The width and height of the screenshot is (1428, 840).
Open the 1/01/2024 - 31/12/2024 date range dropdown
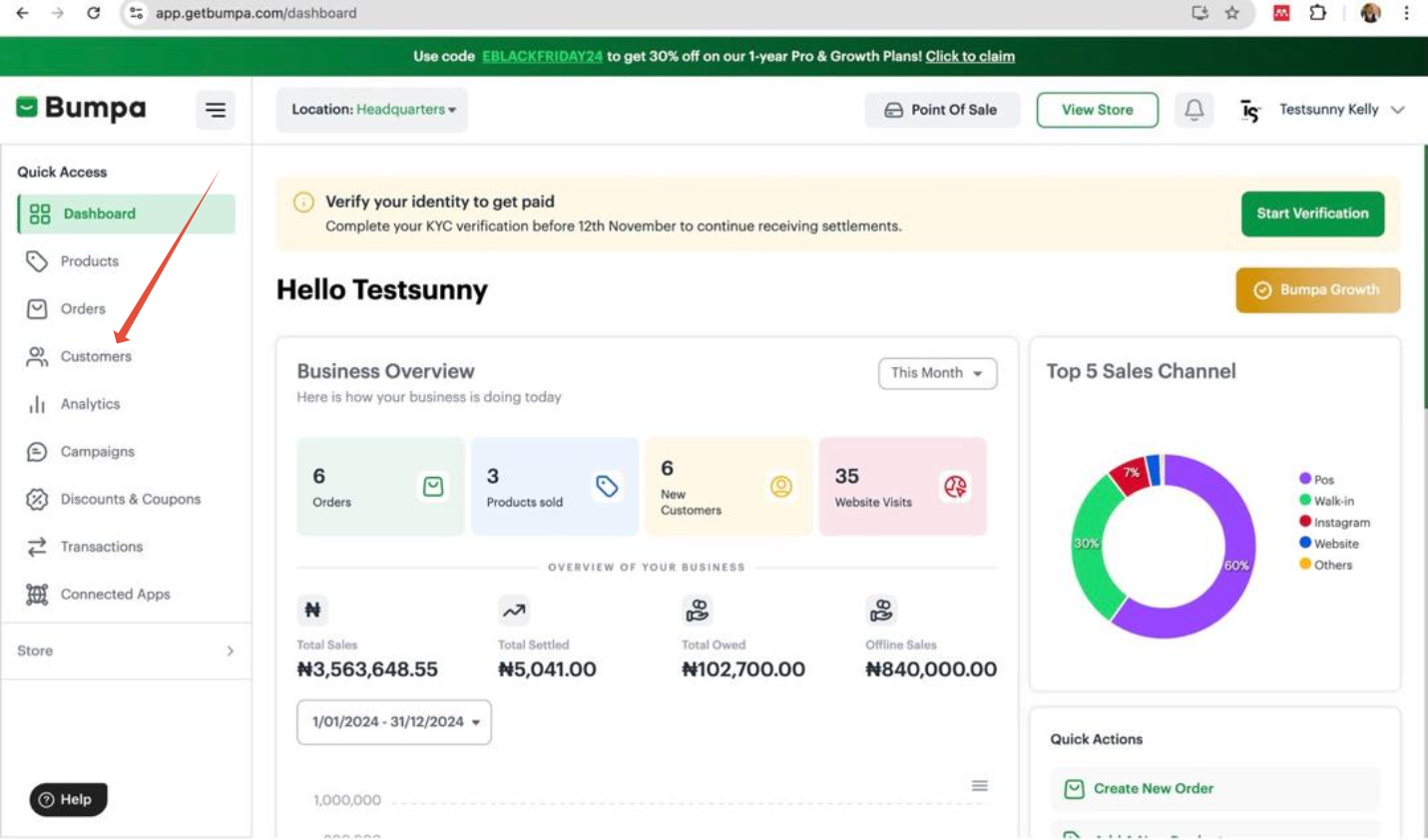[394, 722]
